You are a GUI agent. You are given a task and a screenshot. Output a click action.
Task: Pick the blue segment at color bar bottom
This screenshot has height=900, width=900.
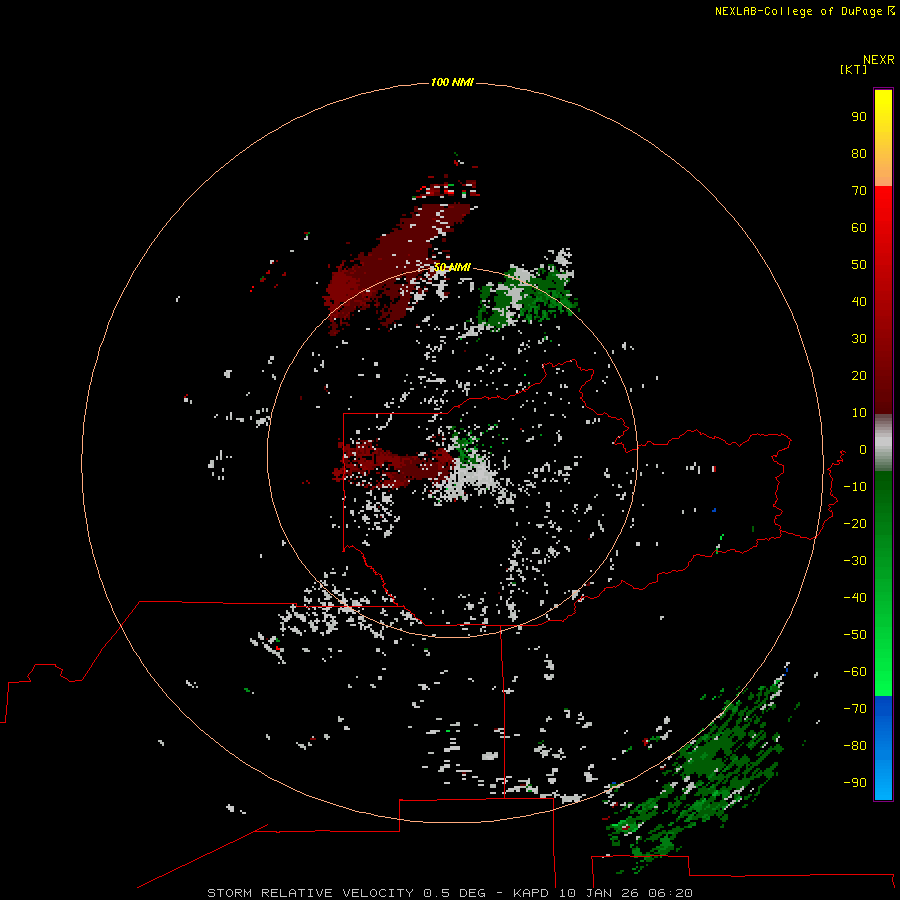(883, 748)
